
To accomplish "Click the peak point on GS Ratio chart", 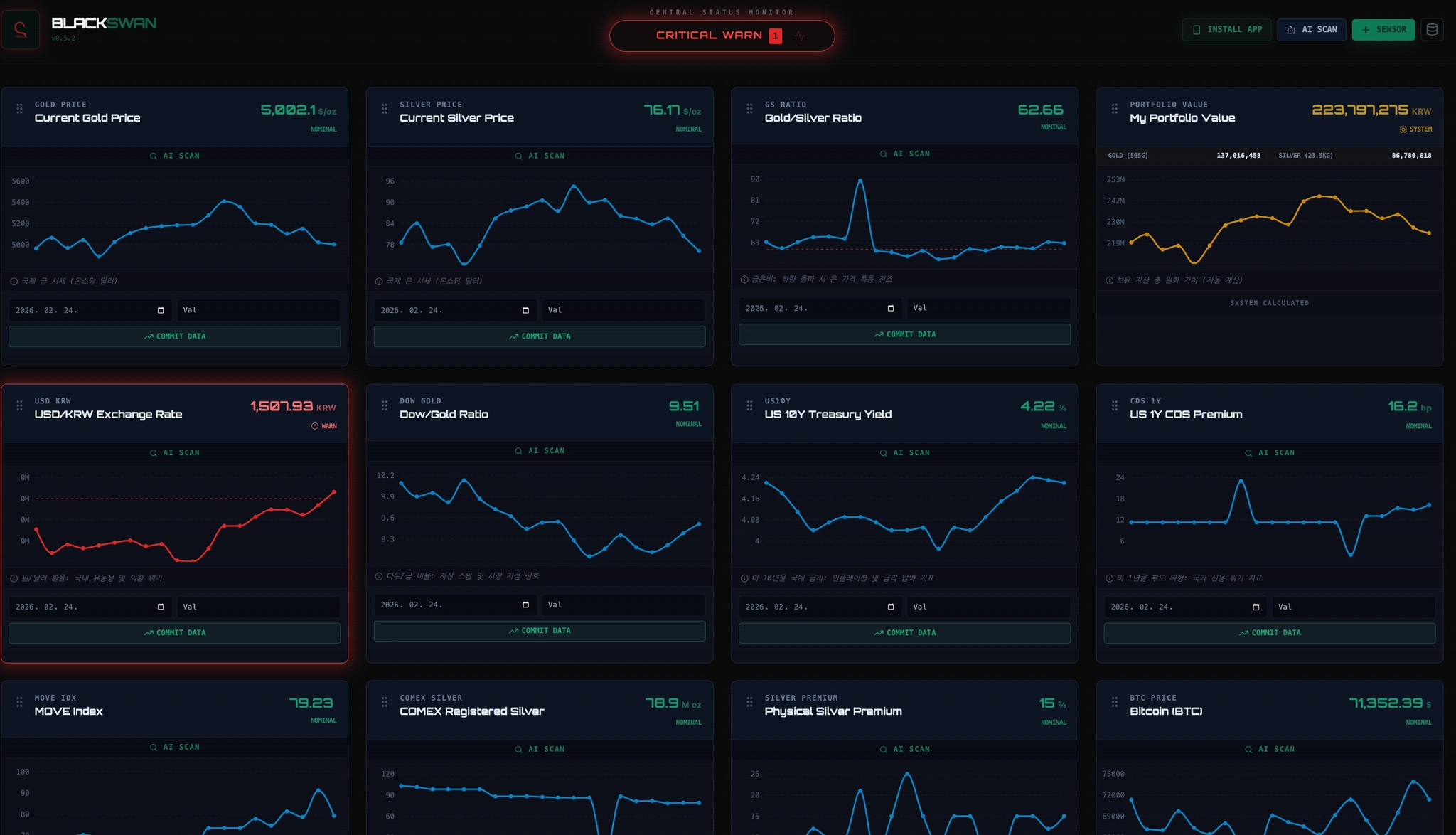I will (860, 181).
